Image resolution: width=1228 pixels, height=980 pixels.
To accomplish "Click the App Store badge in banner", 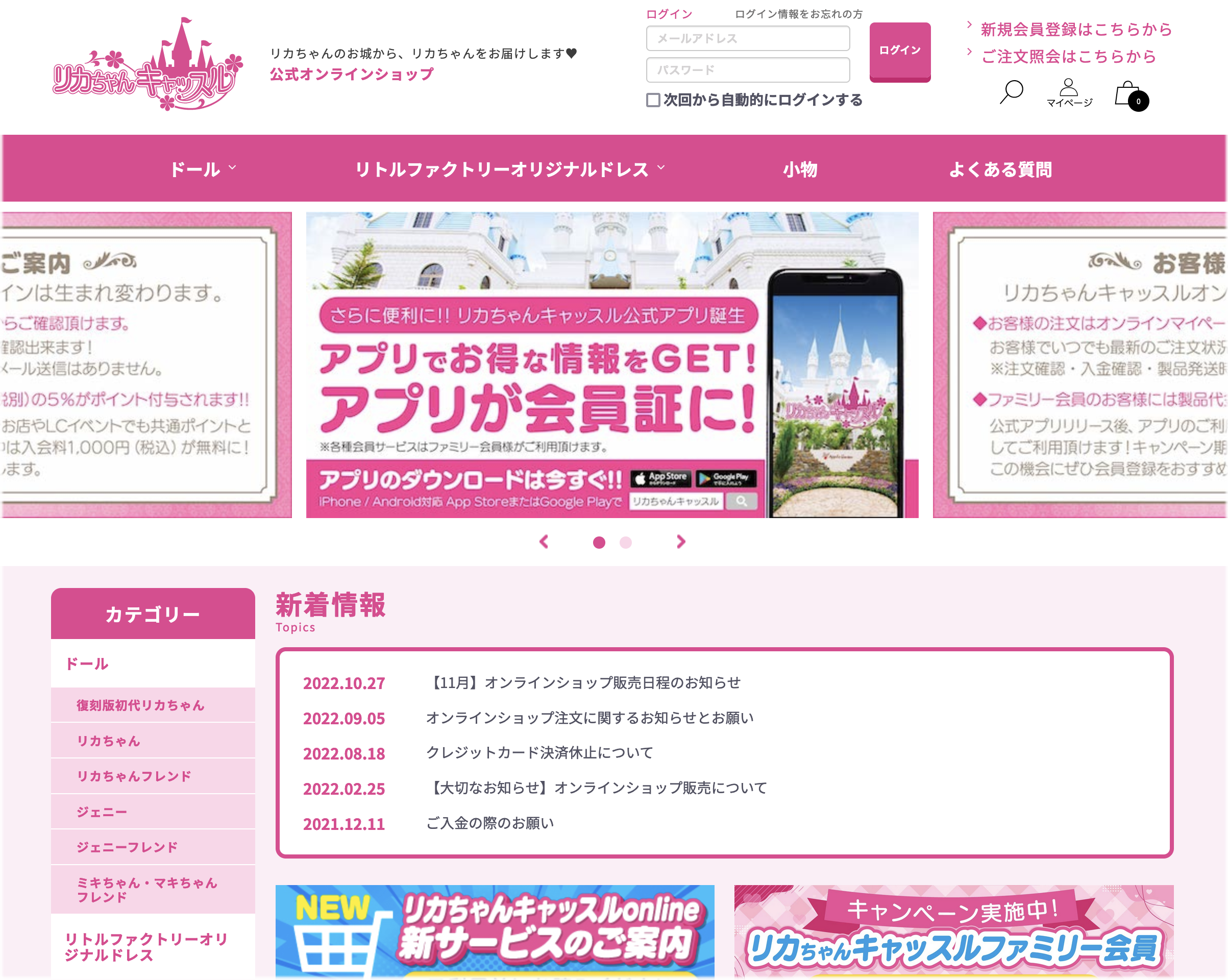I will (661, 478).
